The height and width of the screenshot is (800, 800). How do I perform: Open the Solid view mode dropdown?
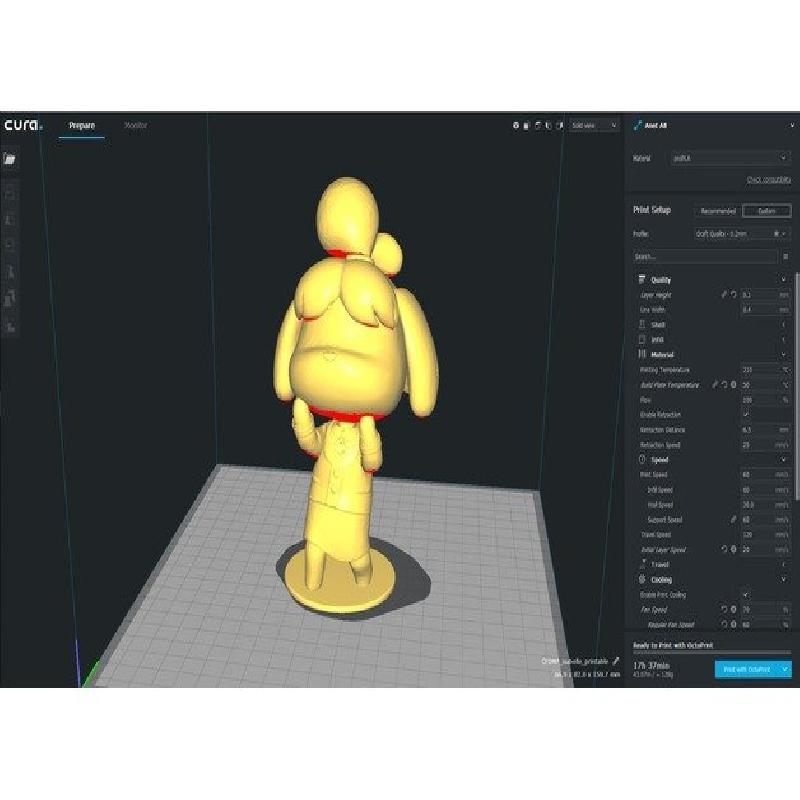coord(594,126)
